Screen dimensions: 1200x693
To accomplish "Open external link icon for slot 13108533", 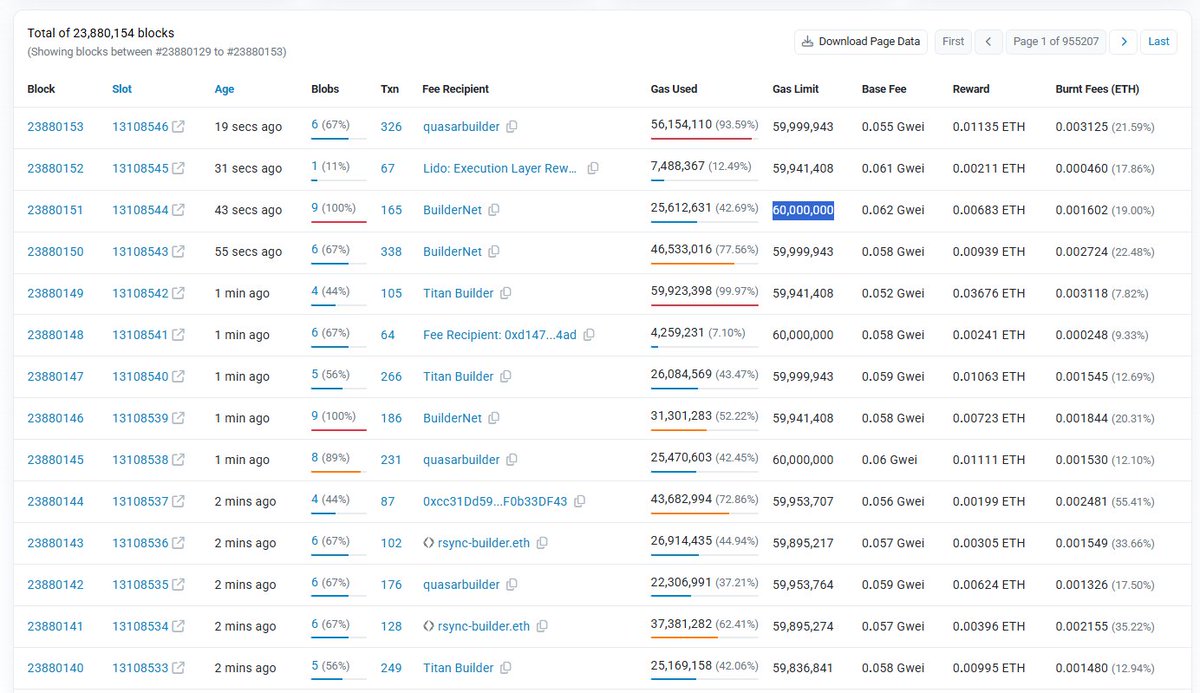I will (178, 668).
